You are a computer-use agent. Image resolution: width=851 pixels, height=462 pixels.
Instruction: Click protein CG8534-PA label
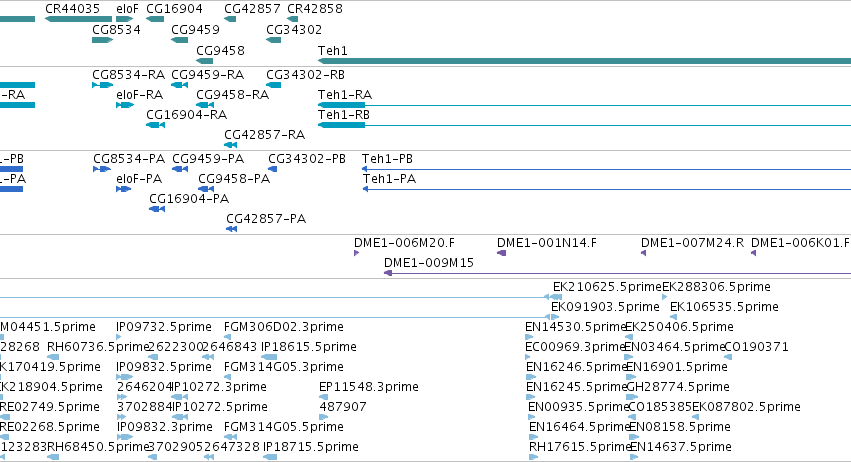pos(129,159)
